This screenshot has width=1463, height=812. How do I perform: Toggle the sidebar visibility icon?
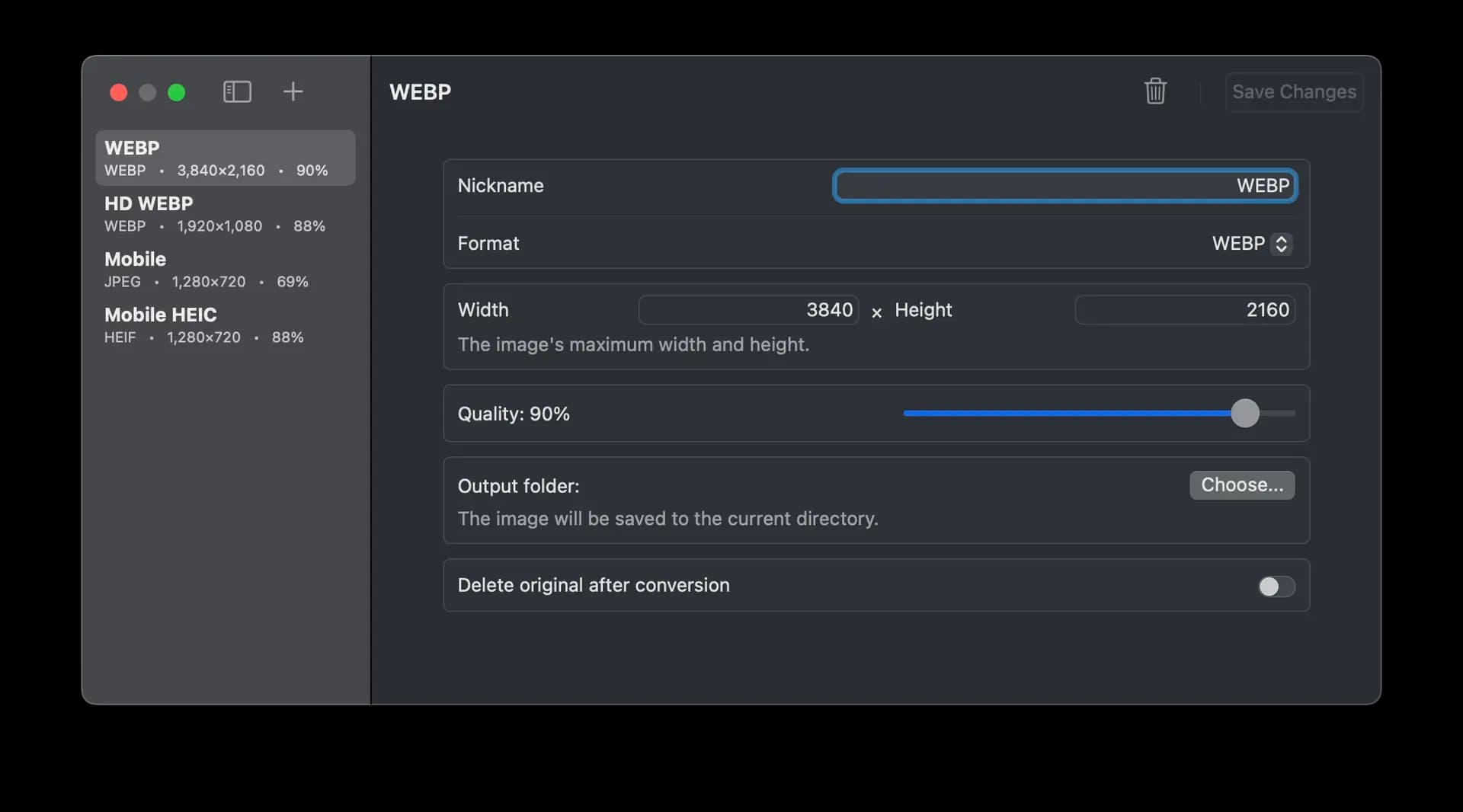pyautogui.click(x=237, y=92)
